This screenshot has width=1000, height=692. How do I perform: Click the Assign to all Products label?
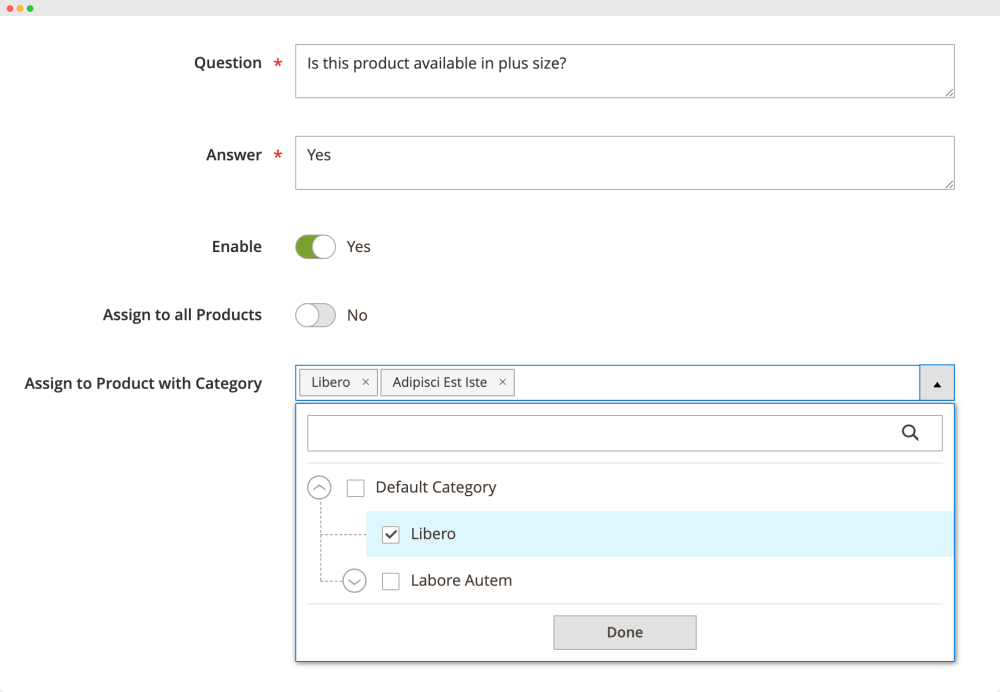[x=182, y=314]
